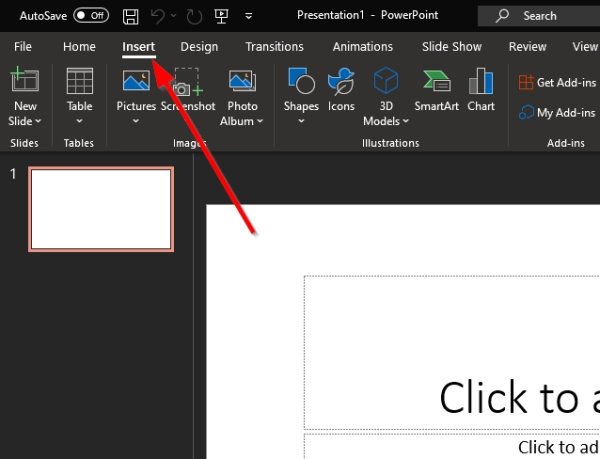600x459 pixels.
Task: Select the Insert tab
Action: coord(139,47)
